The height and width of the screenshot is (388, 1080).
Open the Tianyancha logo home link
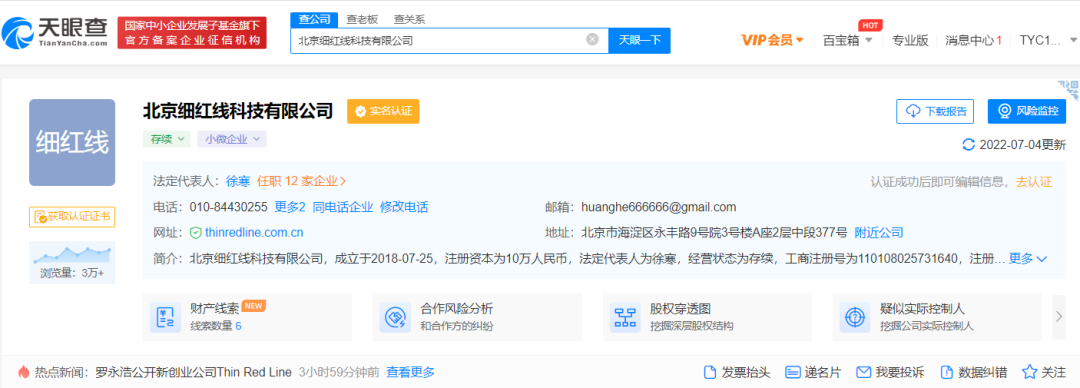(x=55, y=32)
